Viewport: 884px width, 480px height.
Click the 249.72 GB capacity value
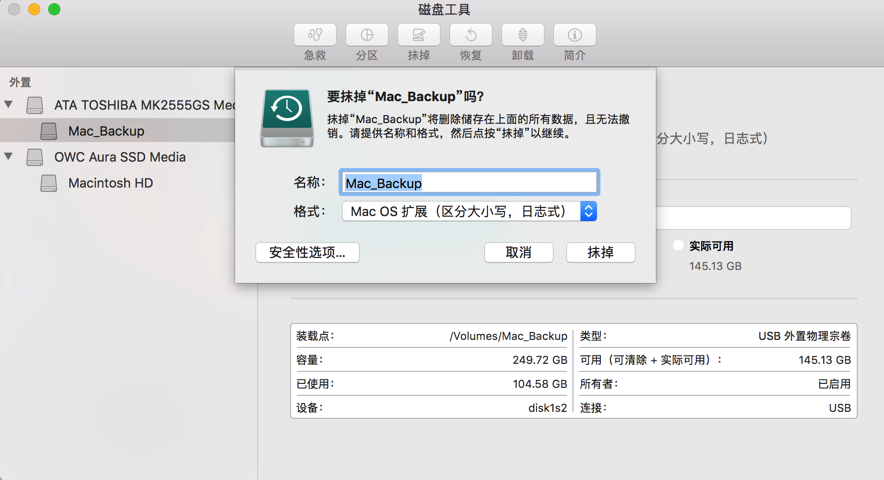coord(540,360)
